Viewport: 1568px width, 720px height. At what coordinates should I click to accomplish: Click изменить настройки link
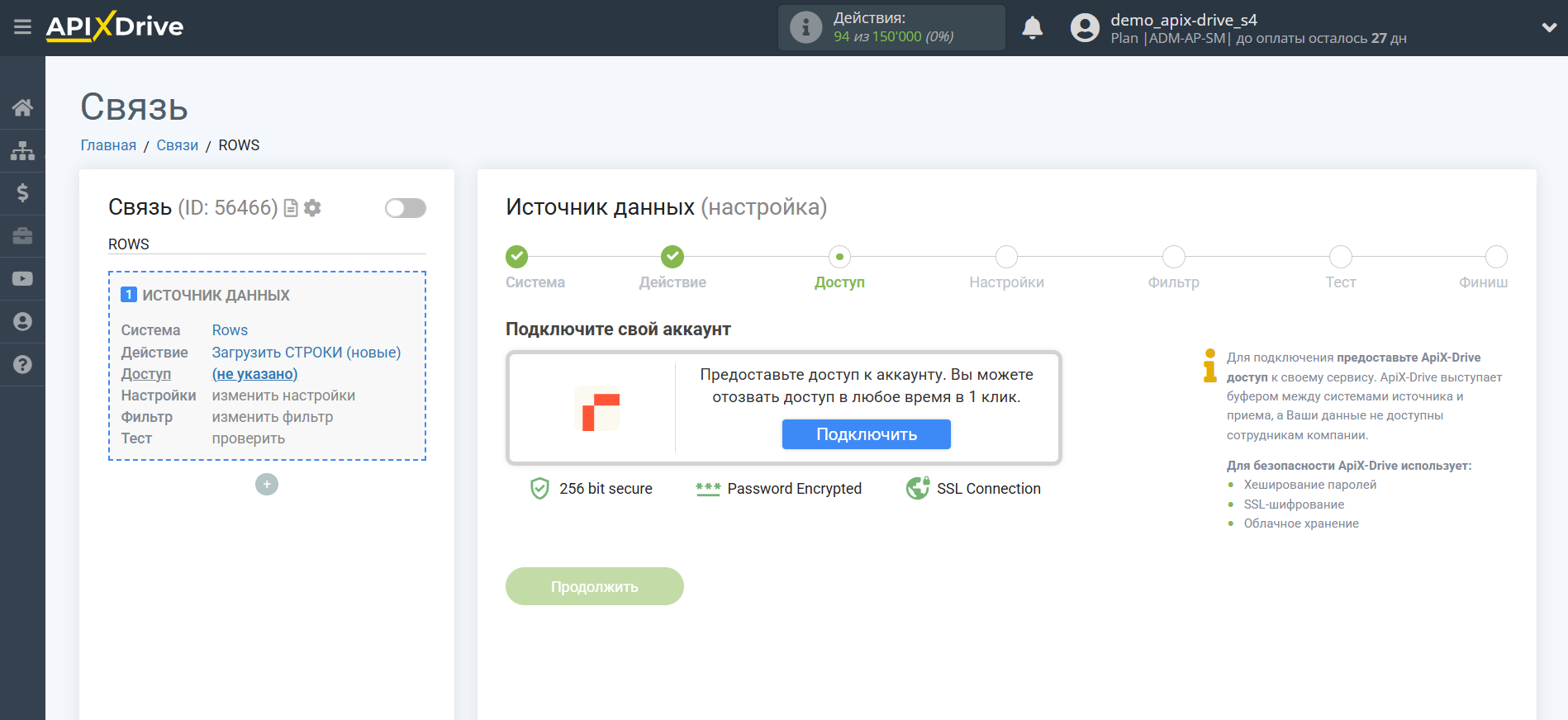[283, 396]
